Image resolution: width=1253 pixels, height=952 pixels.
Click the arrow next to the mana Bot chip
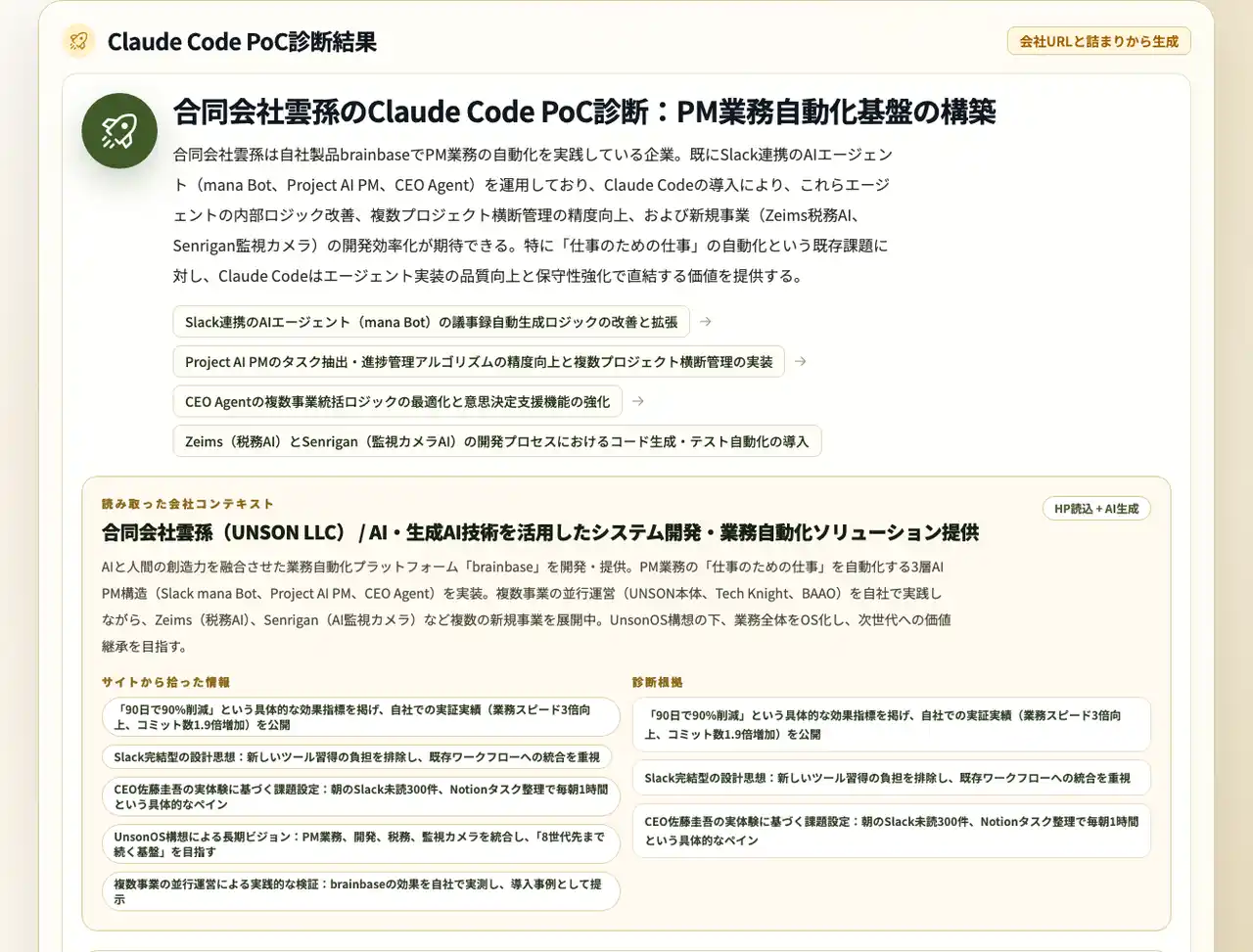[705, 322]
